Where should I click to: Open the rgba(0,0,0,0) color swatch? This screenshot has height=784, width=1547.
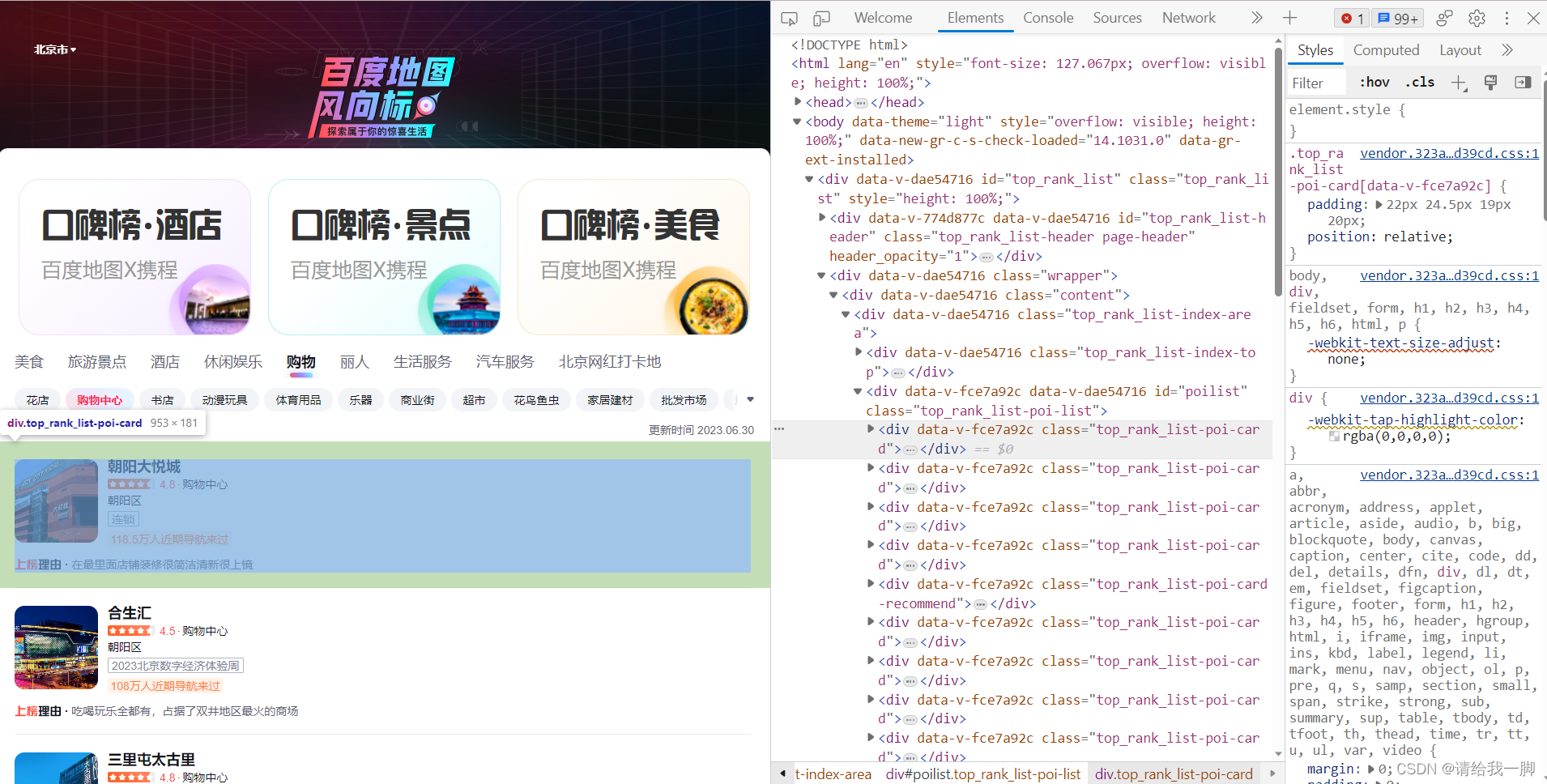tap(1334, 437)
